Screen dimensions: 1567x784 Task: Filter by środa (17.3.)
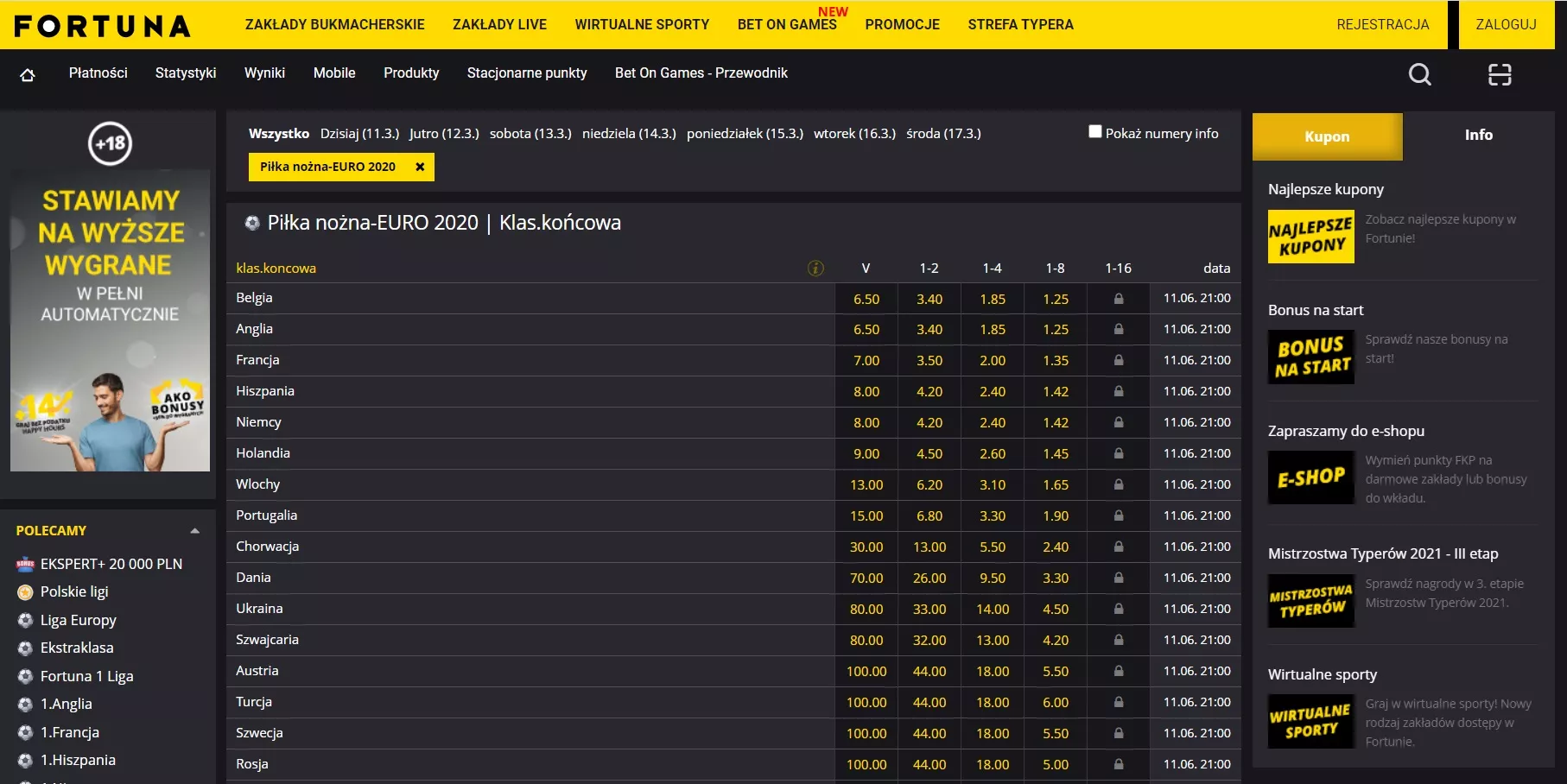click(x=943, y=134)
